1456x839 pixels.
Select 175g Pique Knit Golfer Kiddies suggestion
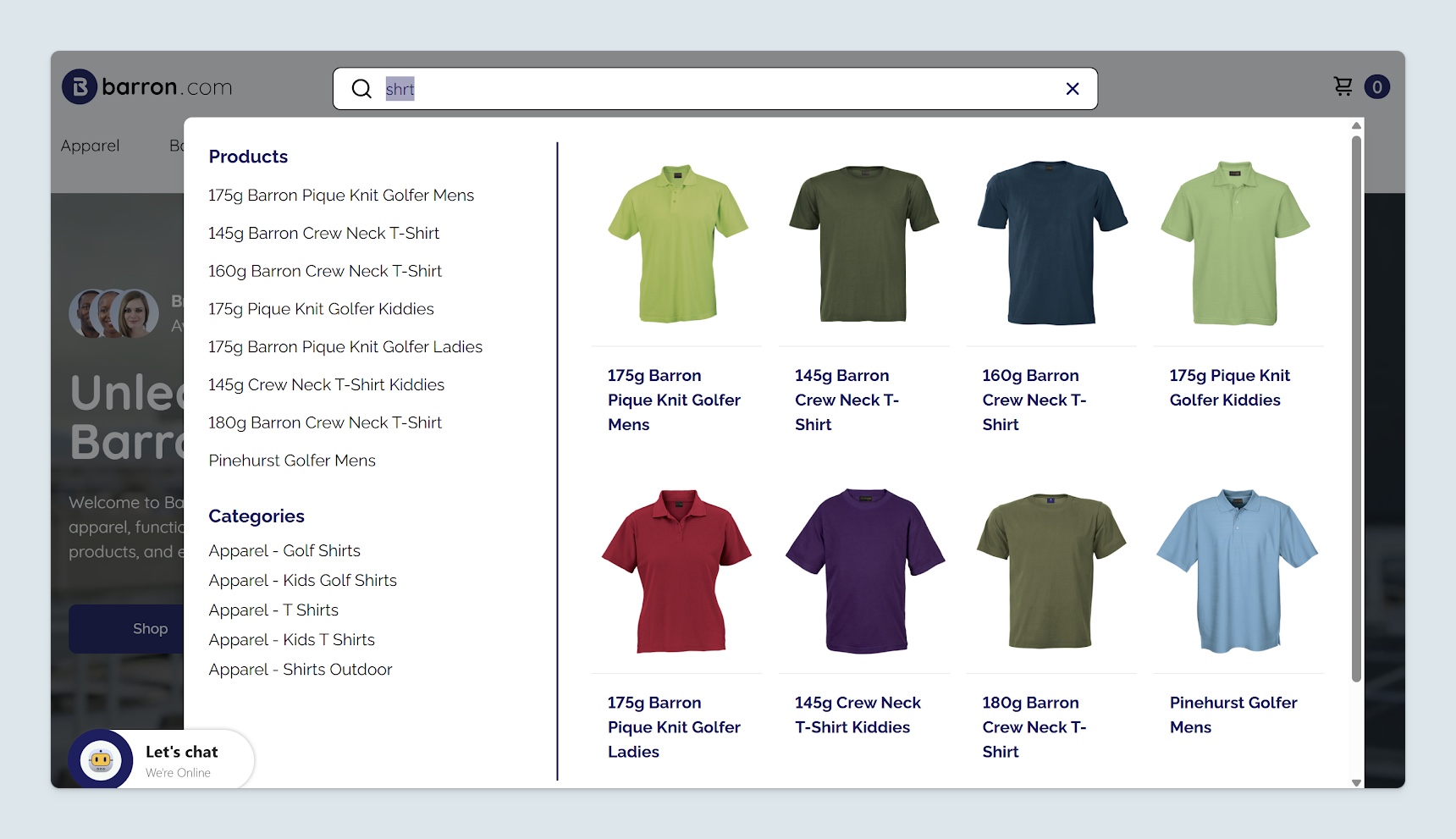[321, 309]
